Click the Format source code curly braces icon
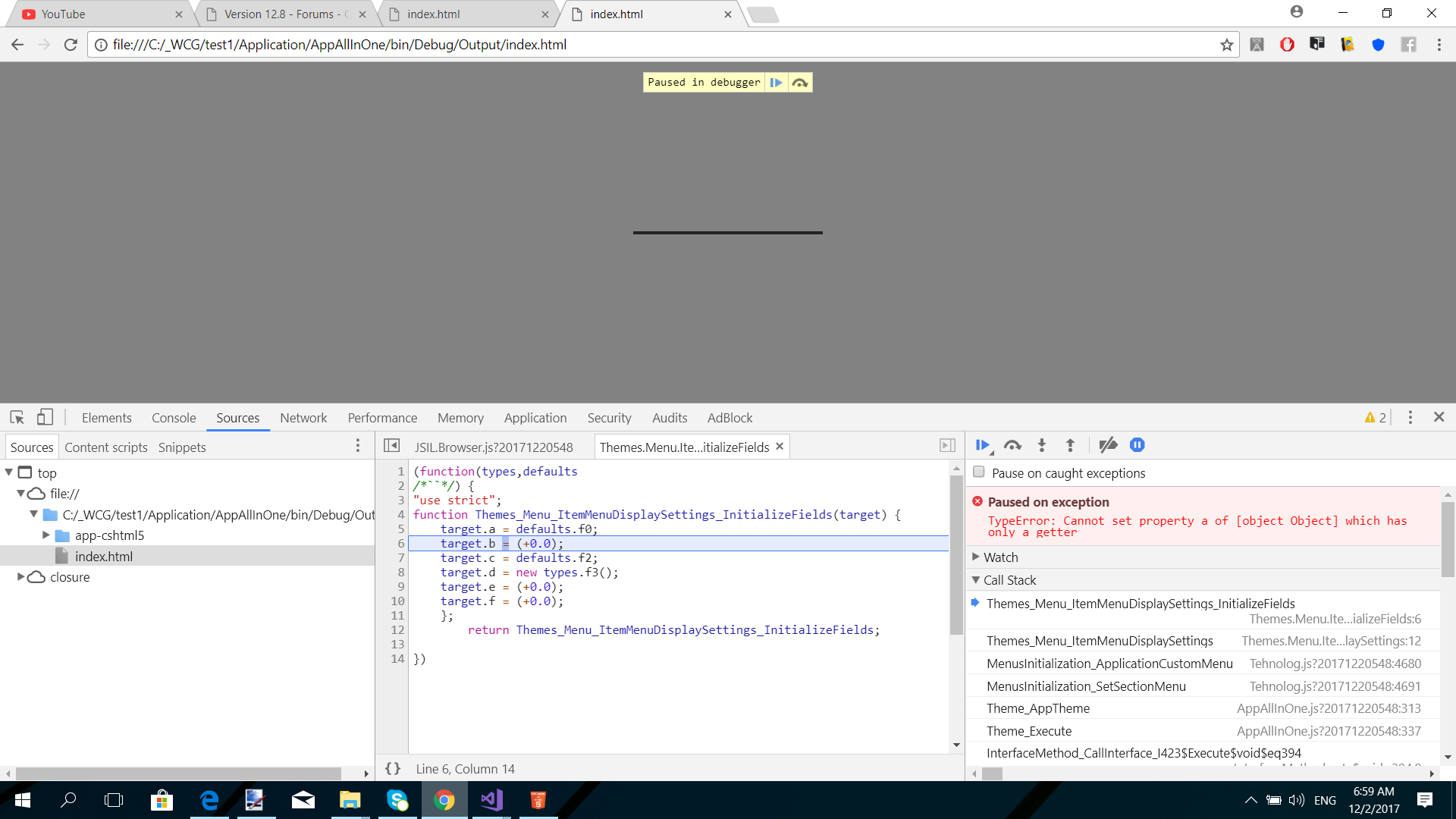Image resolution: width=1456 pixels, height=819 pixels. (393, 768)
